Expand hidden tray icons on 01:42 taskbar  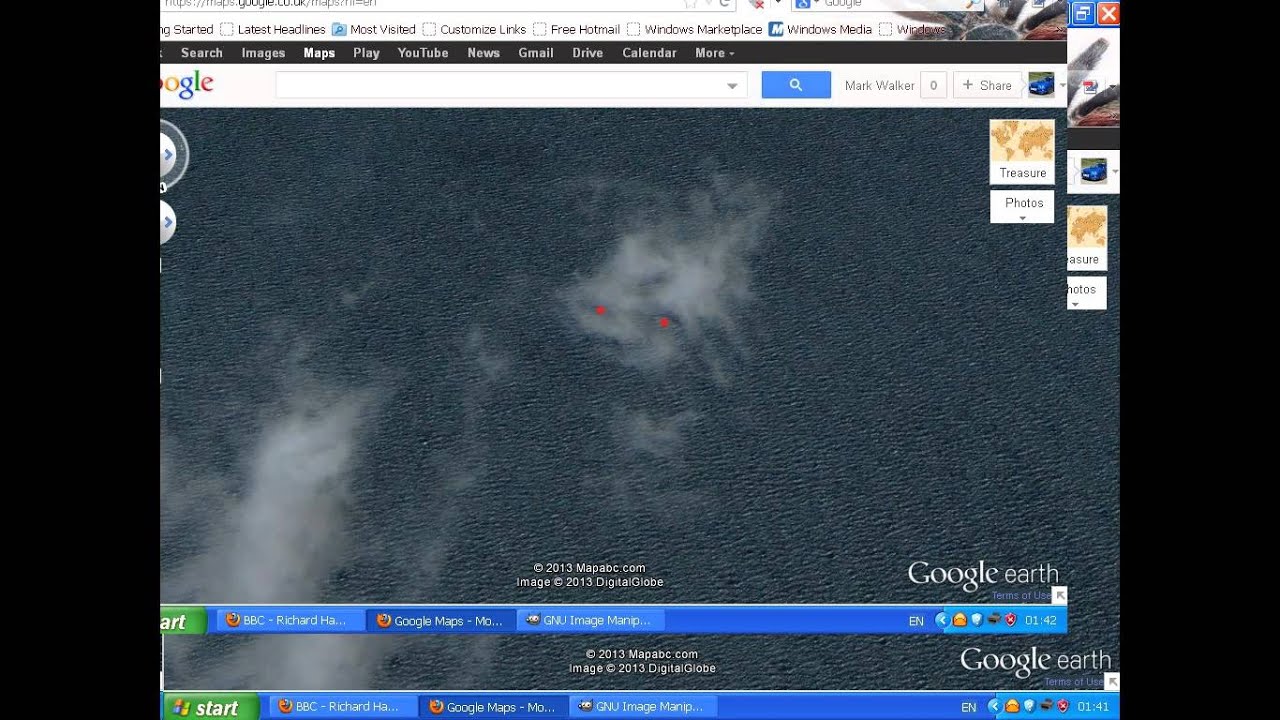(x=941, y=620)
